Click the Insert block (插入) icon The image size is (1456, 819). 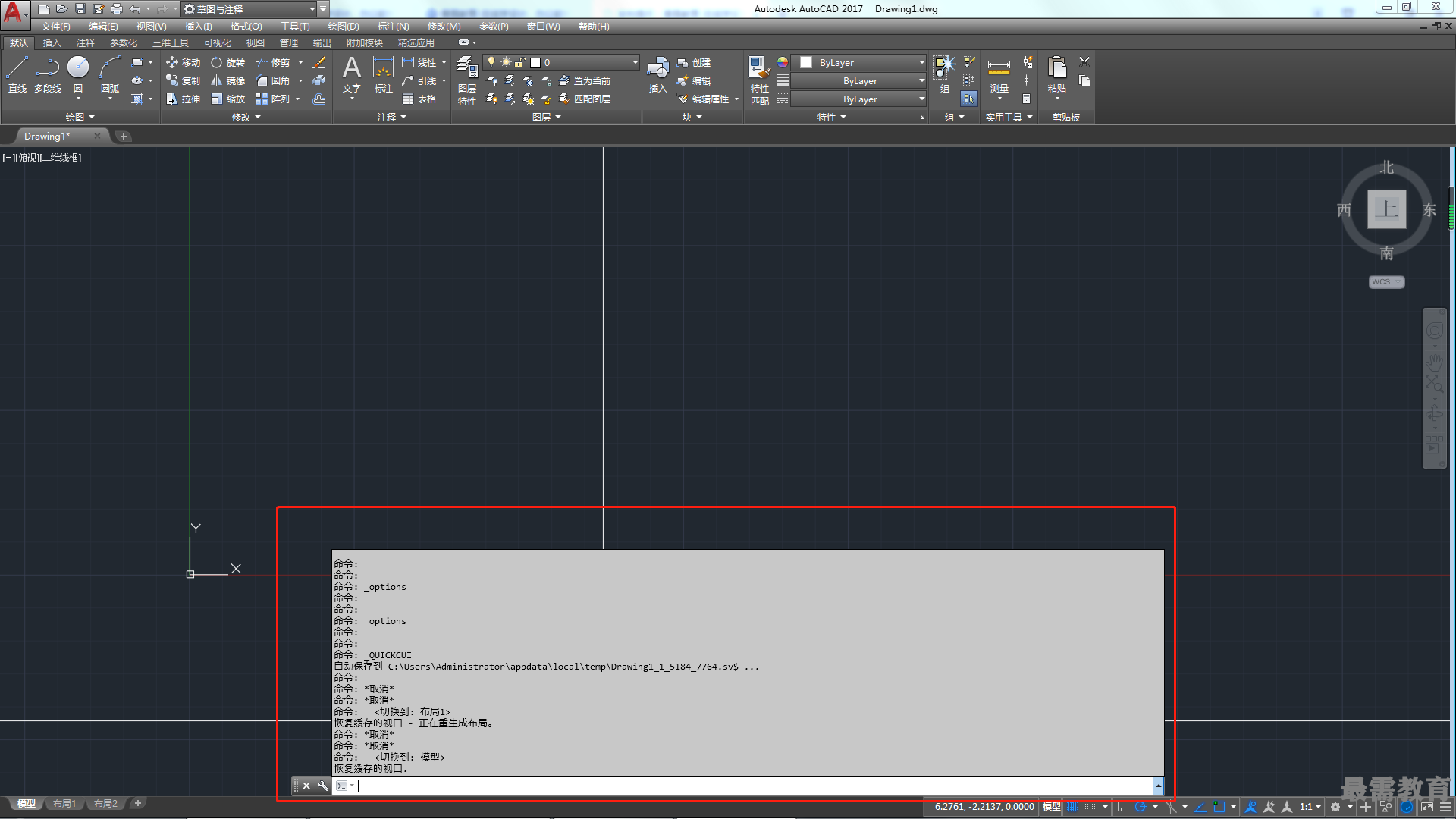click(x=657, y=74)
